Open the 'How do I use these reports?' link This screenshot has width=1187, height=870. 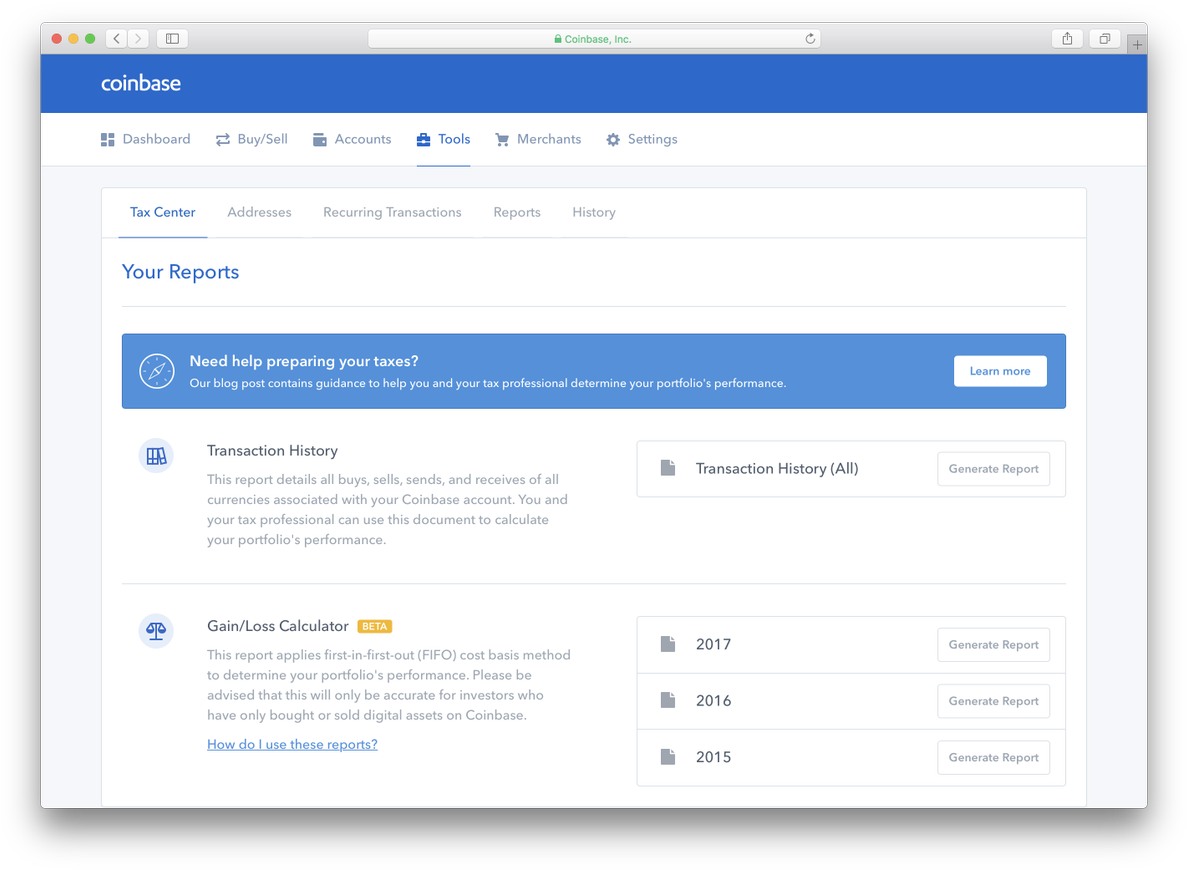pyautogui.click(x=292, y=744)
